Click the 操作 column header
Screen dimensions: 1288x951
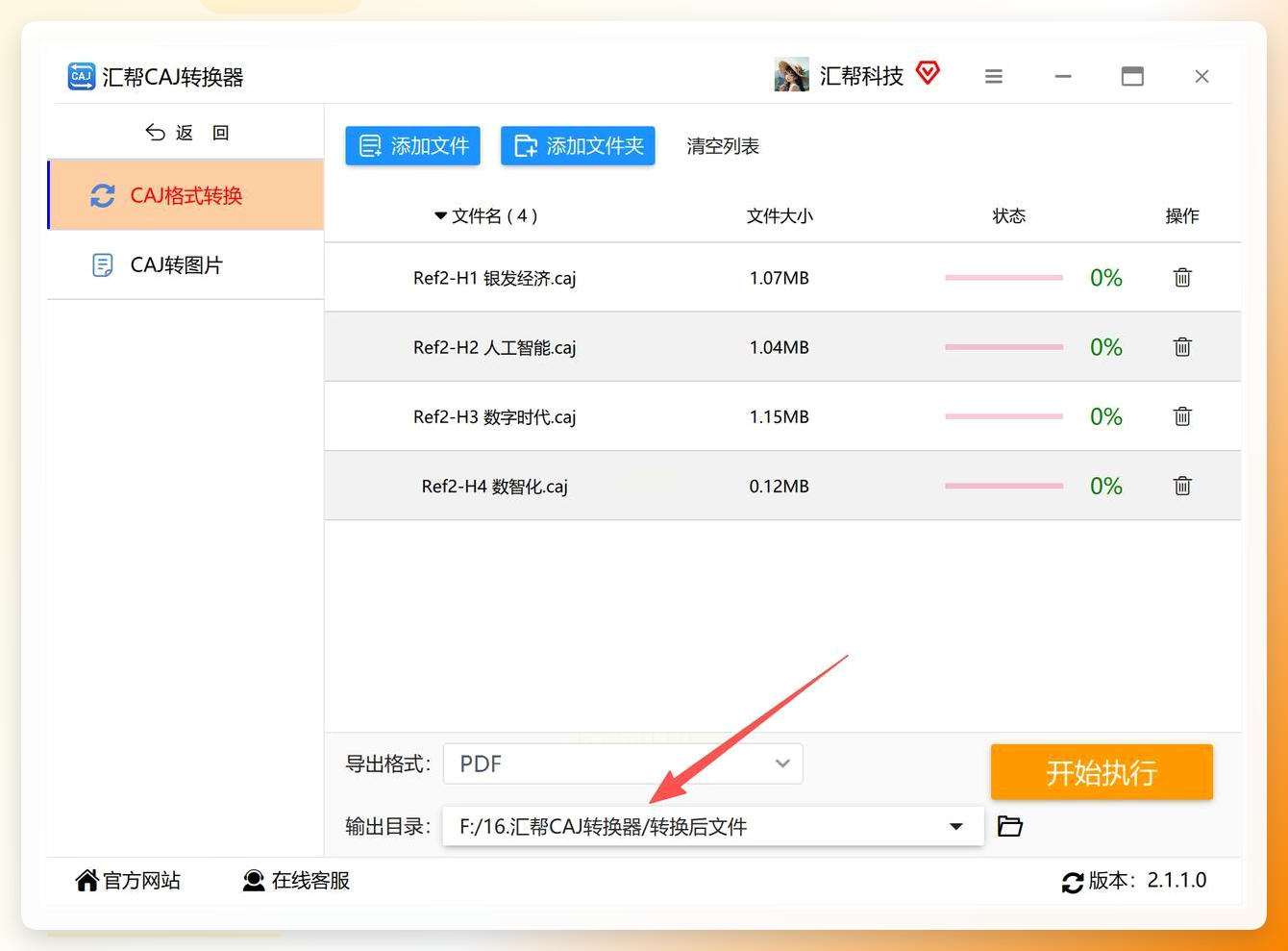(1182, 215)
